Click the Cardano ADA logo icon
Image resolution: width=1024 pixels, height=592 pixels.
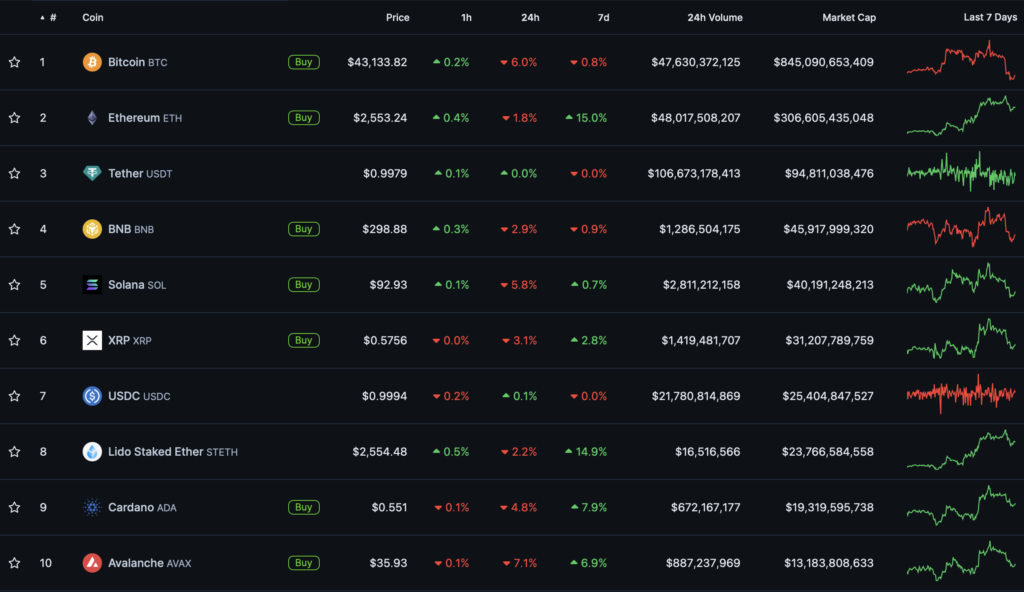[92, 507]
